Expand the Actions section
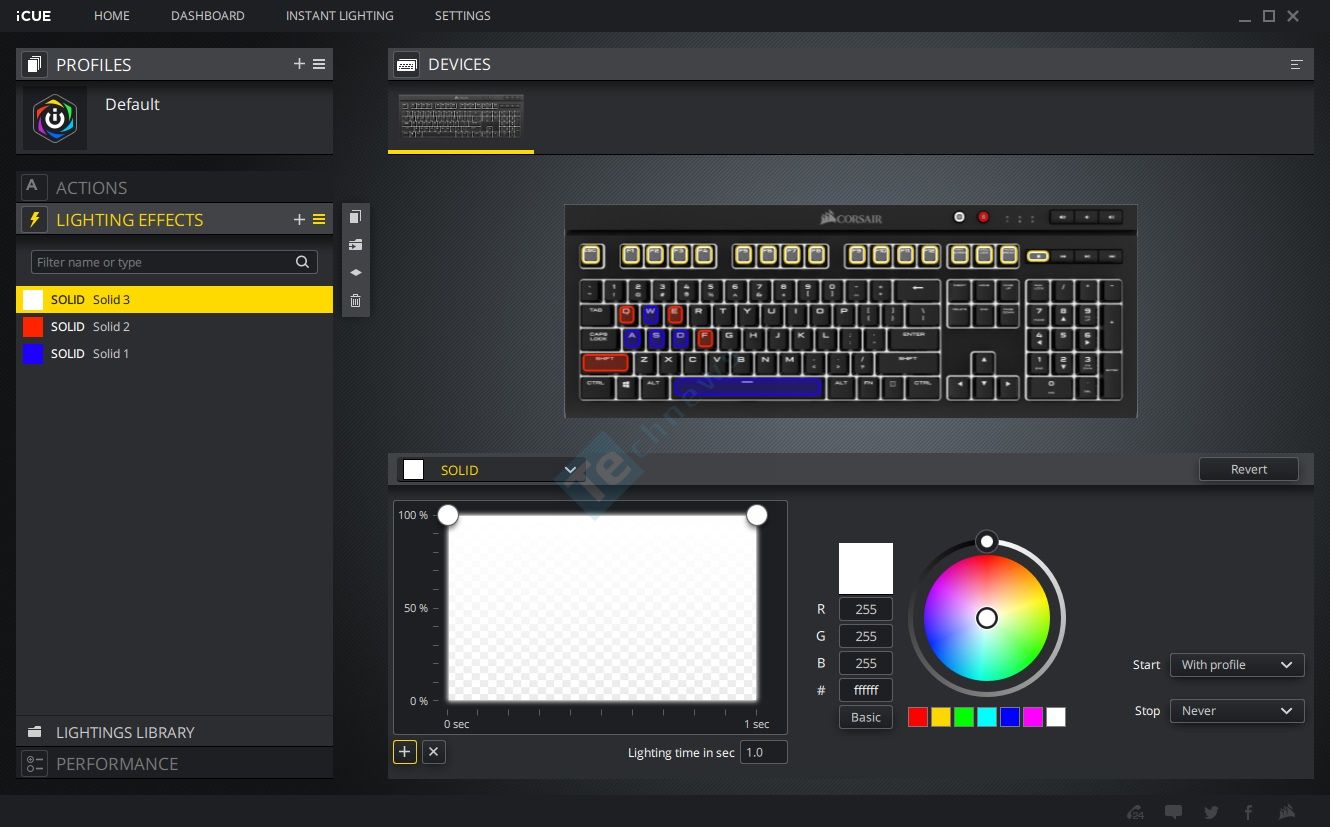Image resolution: width=1330 pixels, height=827 pixels. tap(174, 187)
